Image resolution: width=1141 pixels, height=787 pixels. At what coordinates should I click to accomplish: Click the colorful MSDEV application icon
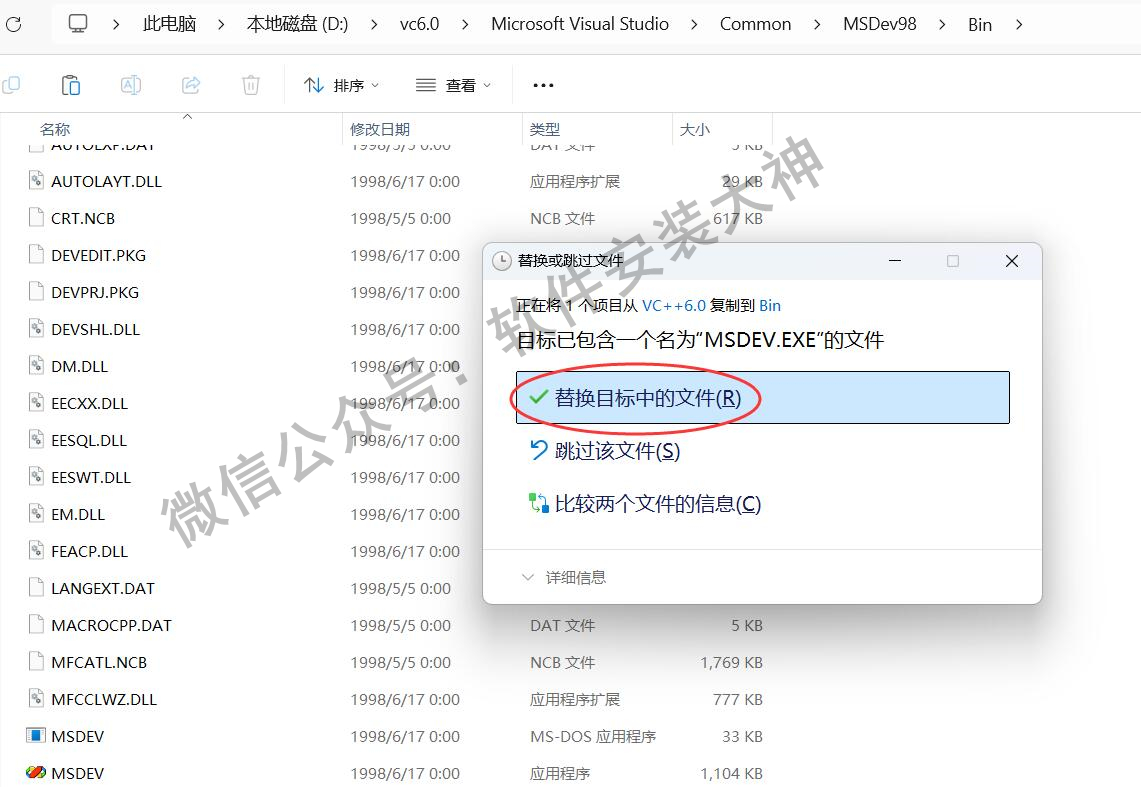tap(36, 772)
